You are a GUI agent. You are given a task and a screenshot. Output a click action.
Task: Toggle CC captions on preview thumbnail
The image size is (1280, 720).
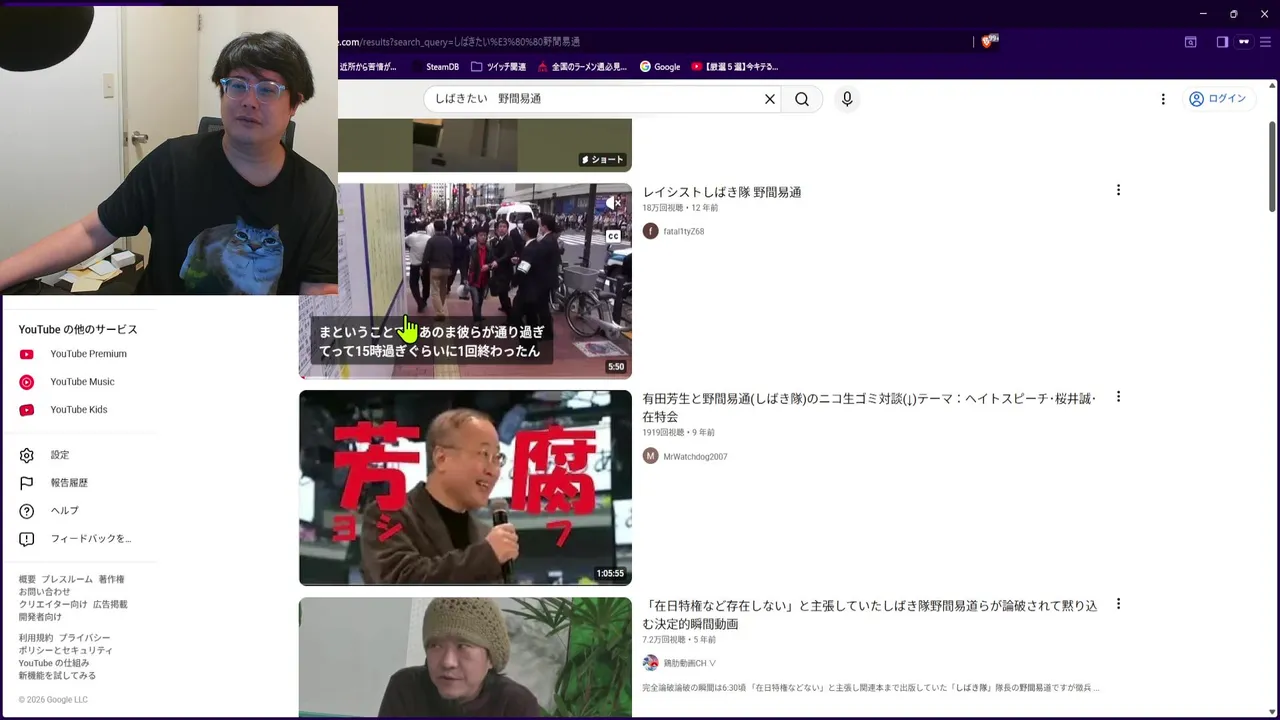coord(613,236)
